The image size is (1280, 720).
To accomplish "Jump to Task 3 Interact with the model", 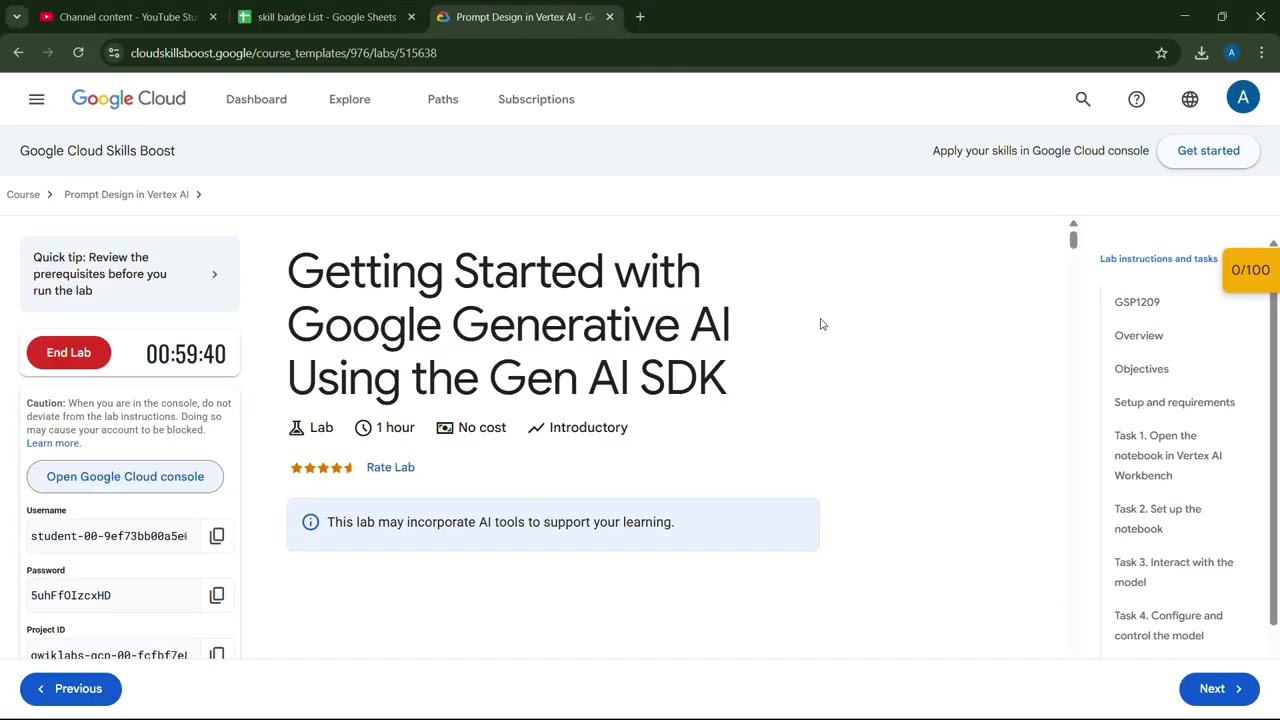I will (1174, 572).
